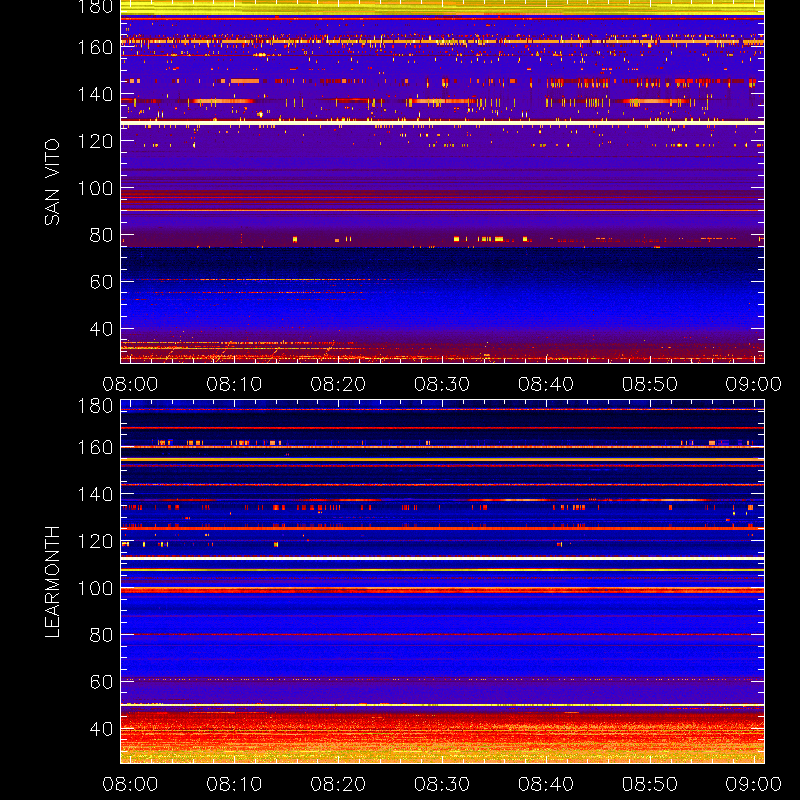Click San Vito plot's 100 frequency label

[95, 188]
